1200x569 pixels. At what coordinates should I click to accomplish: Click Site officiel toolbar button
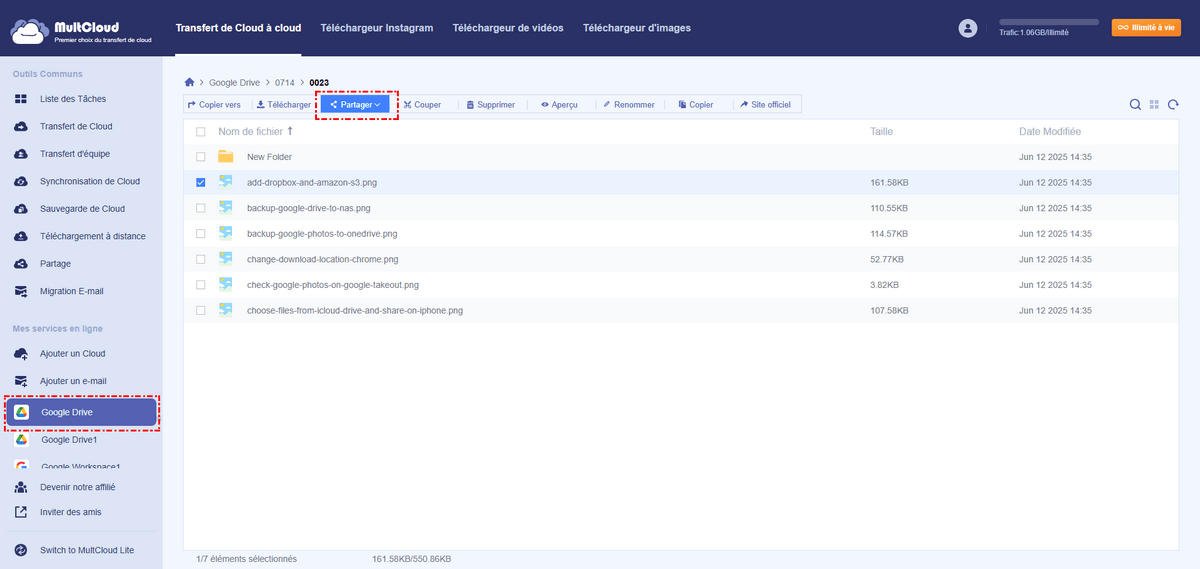tap(768, 104)
